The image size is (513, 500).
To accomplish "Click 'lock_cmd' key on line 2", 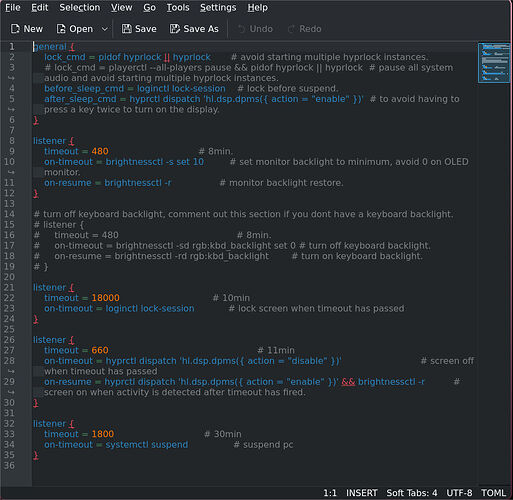I will click(65, 57).
